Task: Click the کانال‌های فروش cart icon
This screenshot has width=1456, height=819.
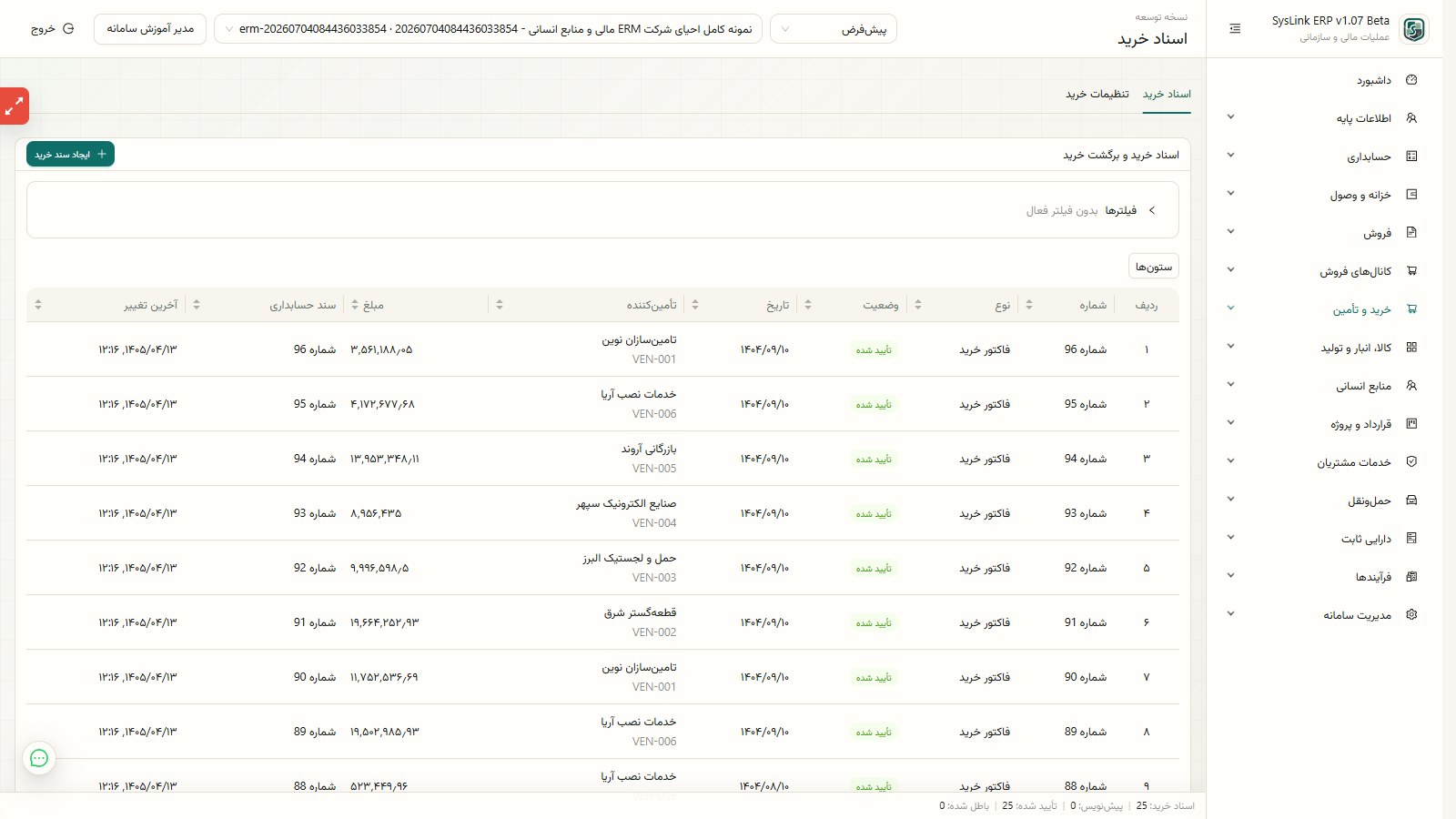Action: coord(1411,271)
